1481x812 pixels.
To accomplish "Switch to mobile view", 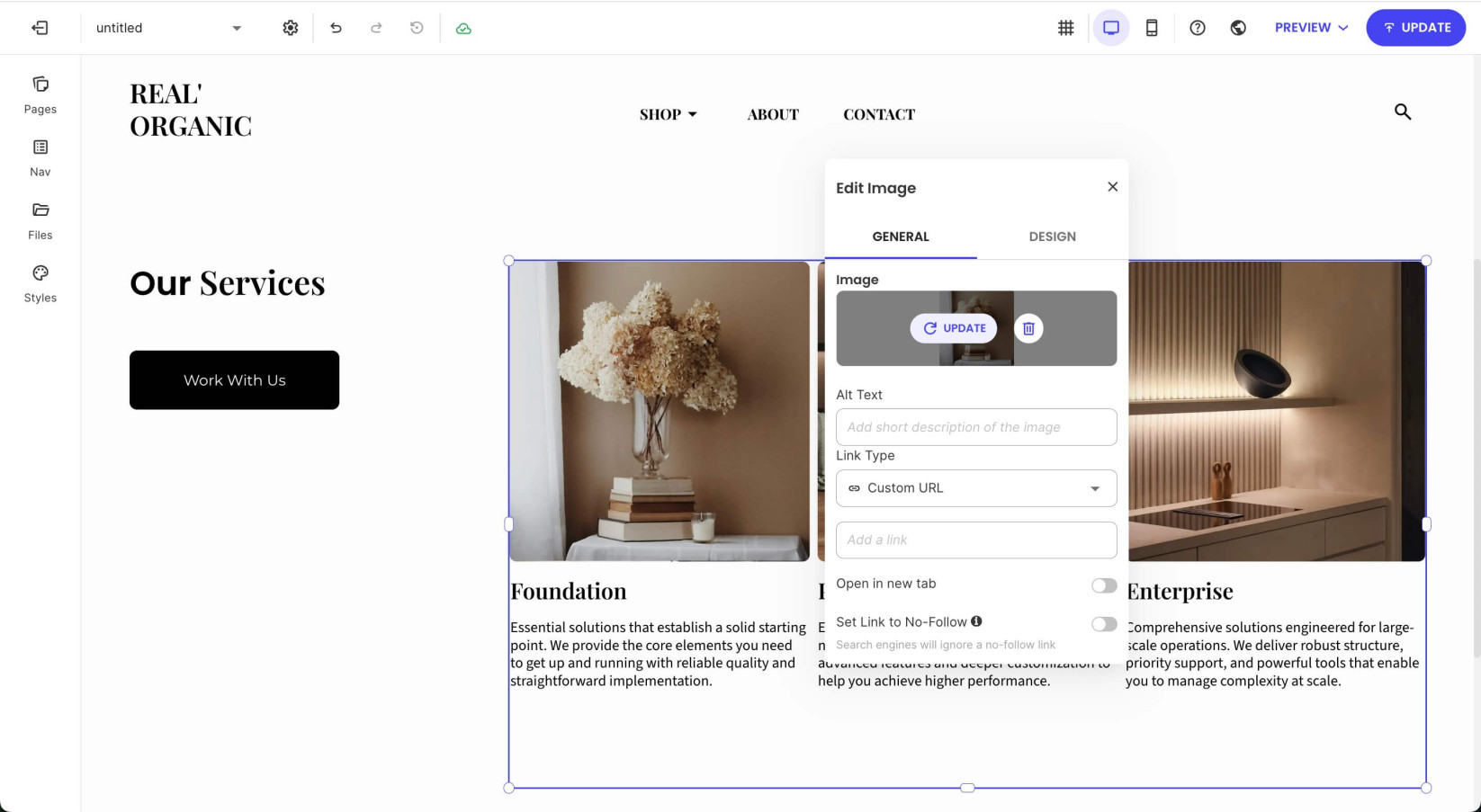I will (x=1152, y=28).
